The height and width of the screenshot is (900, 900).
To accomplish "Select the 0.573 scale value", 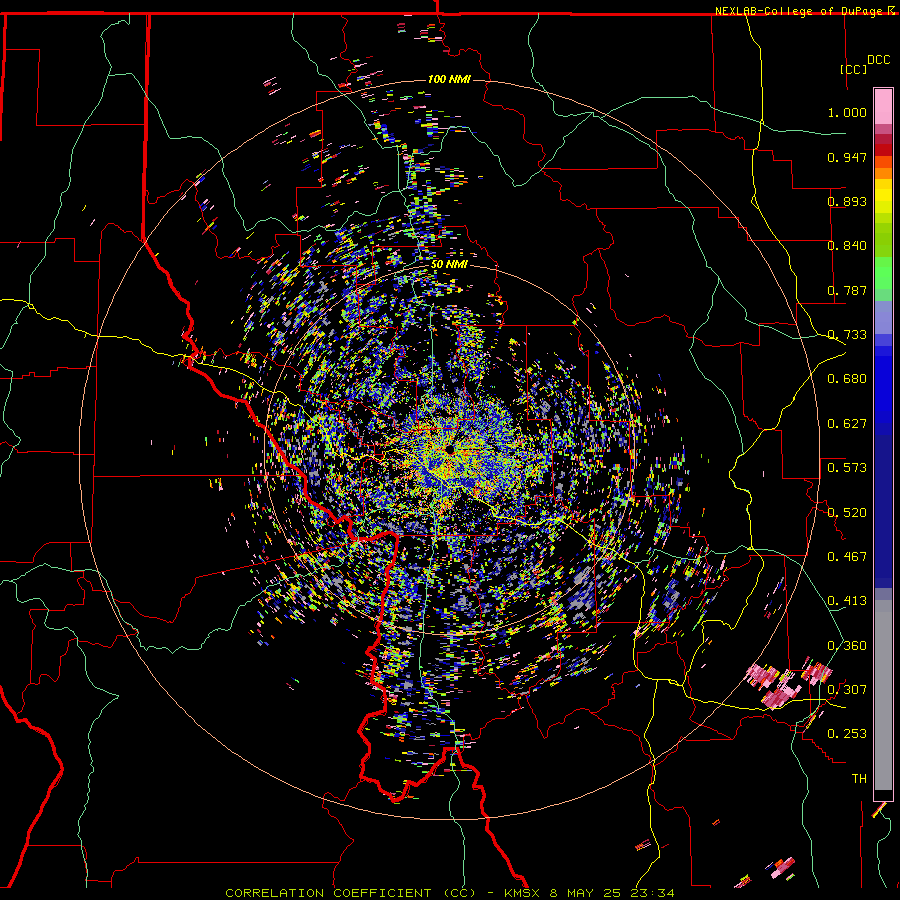I will point(847,468).
